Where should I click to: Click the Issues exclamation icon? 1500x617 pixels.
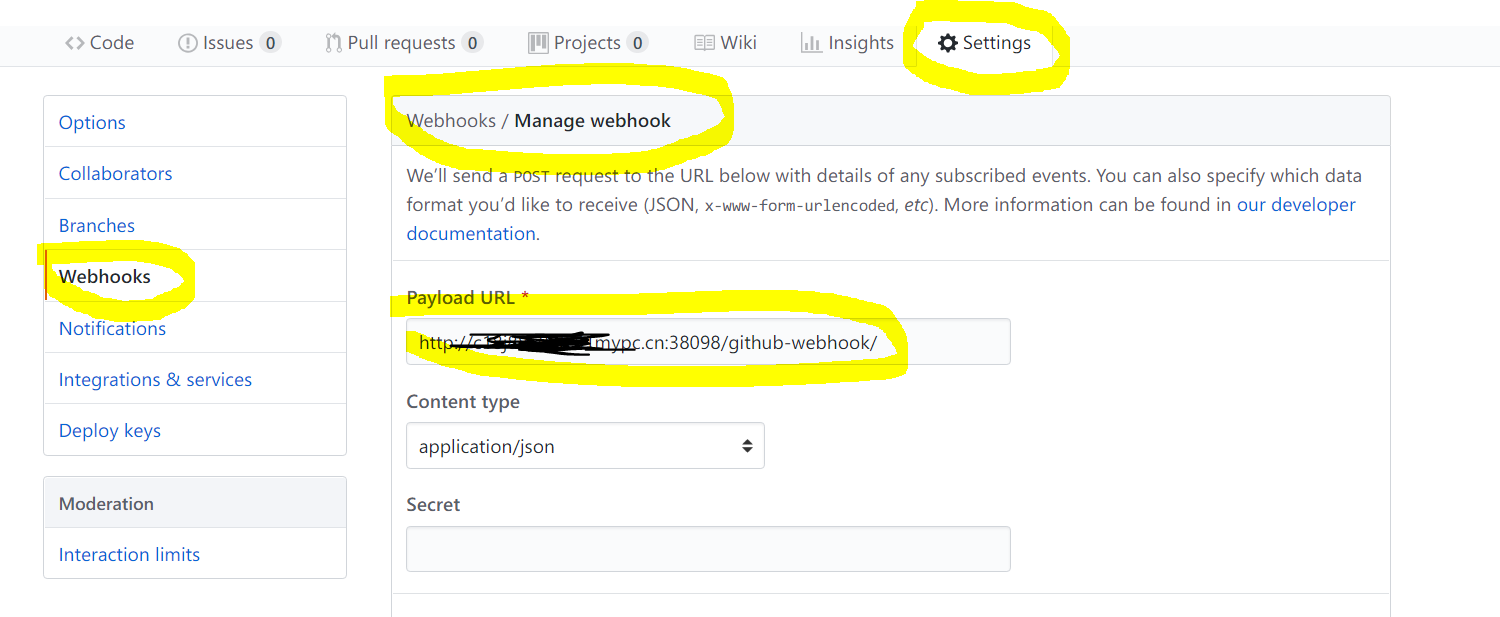[x=187, y=43]
